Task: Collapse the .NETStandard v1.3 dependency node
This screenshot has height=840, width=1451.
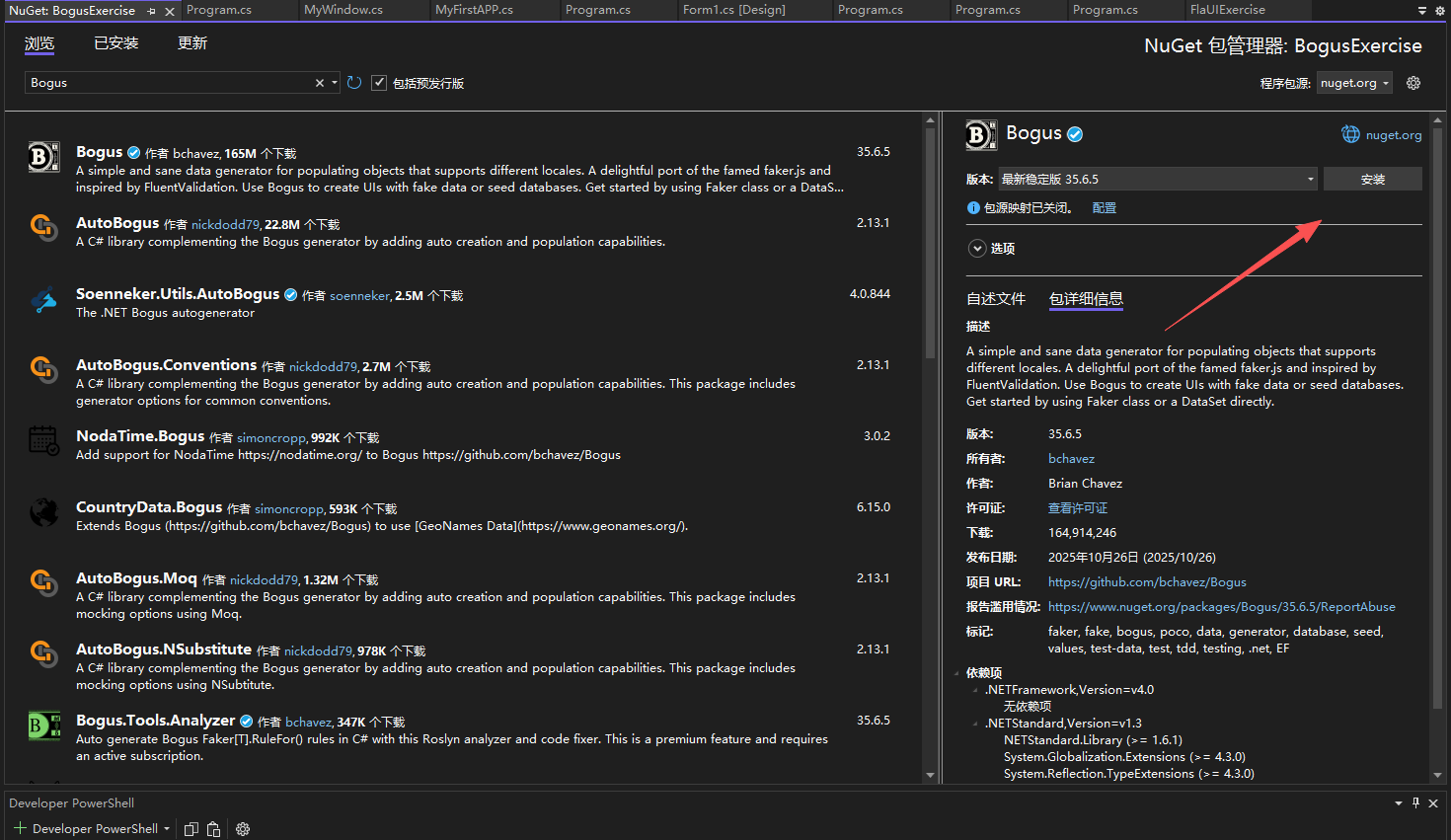Action: 975,724
